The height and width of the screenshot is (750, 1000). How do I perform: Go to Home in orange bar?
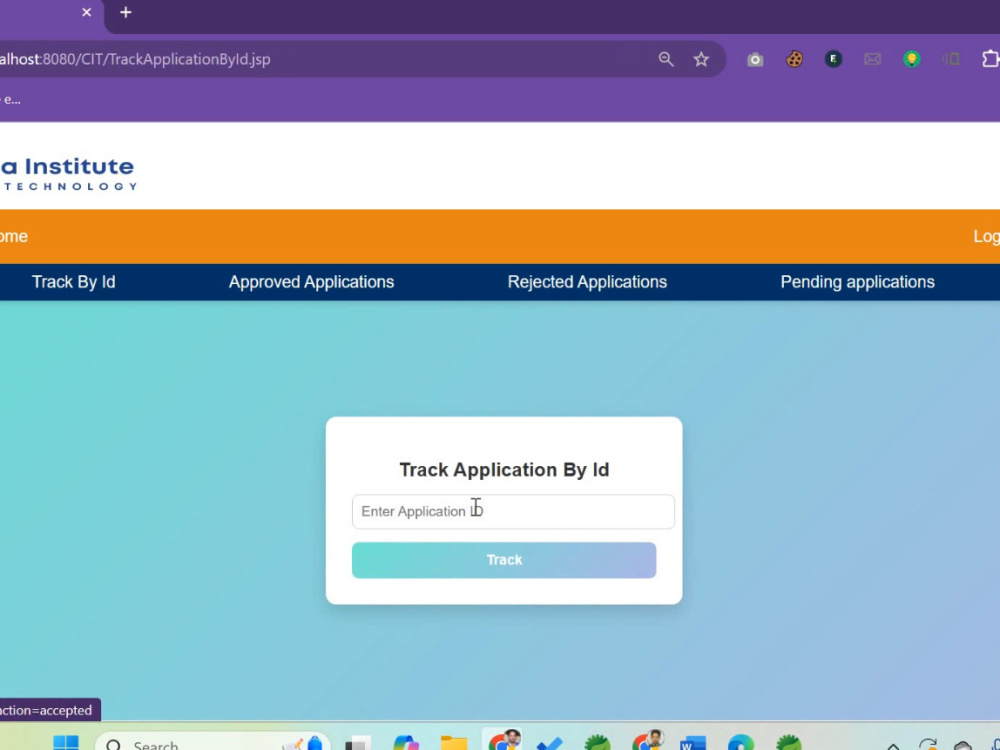[13, 237]
